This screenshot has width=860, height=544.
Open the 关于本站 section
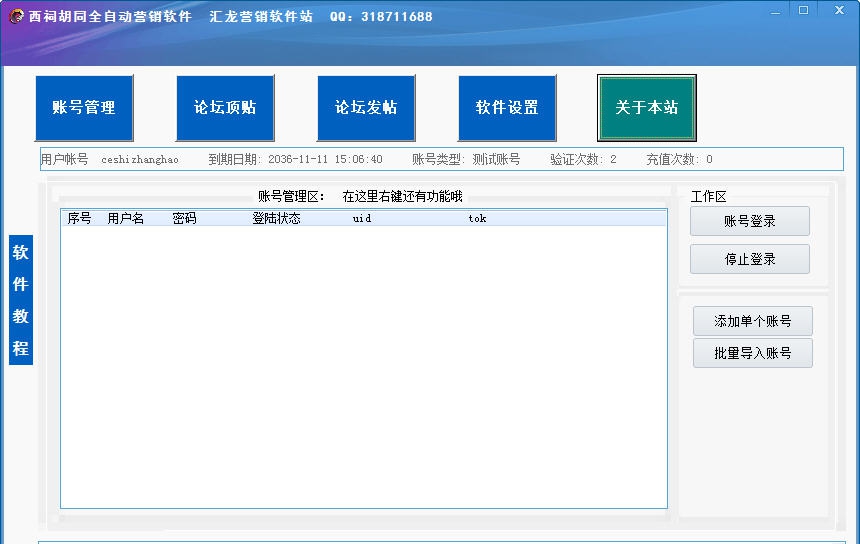click(x=647, y=107)
